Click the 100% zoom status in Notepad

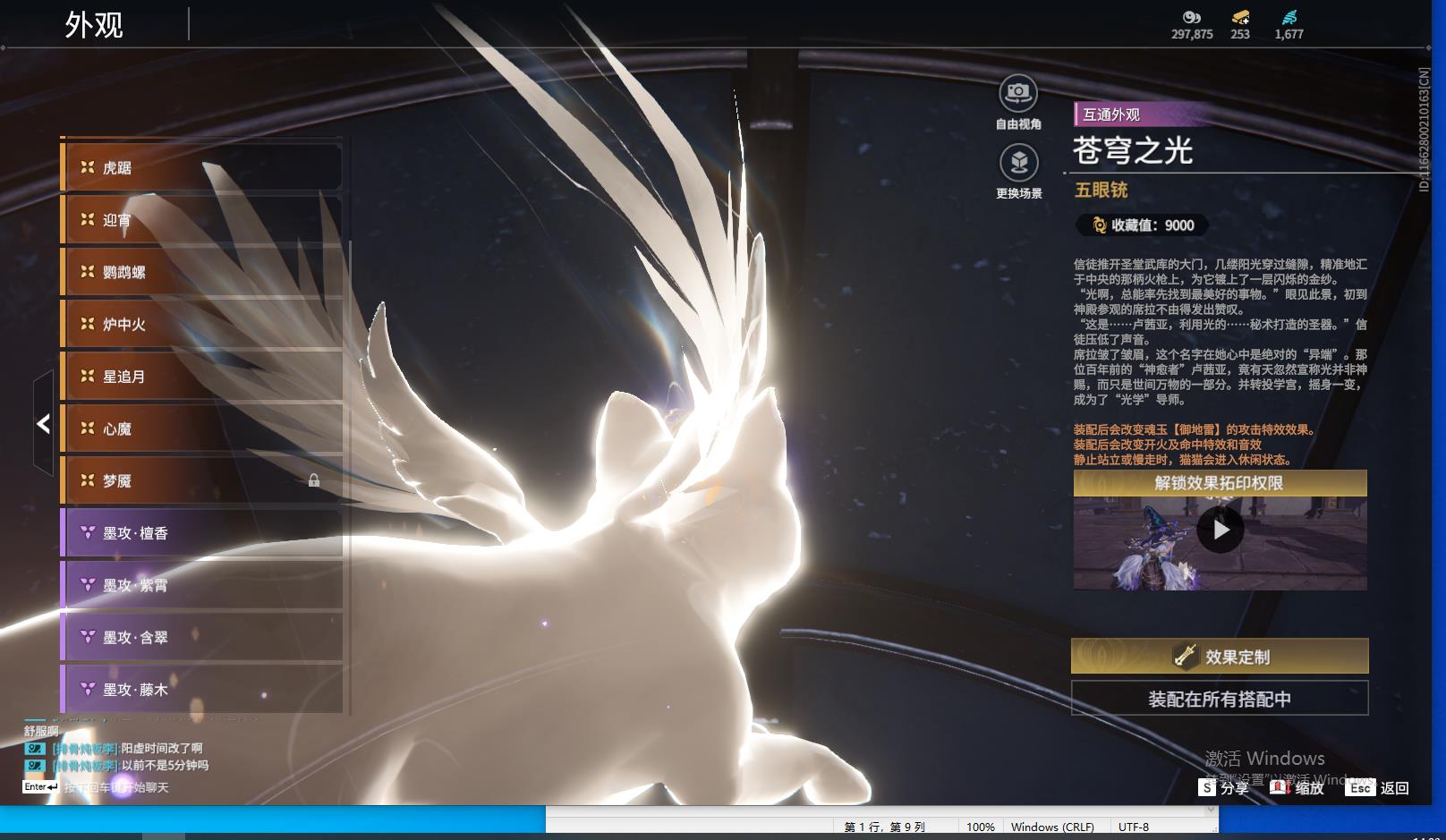(x=981, y=827)
